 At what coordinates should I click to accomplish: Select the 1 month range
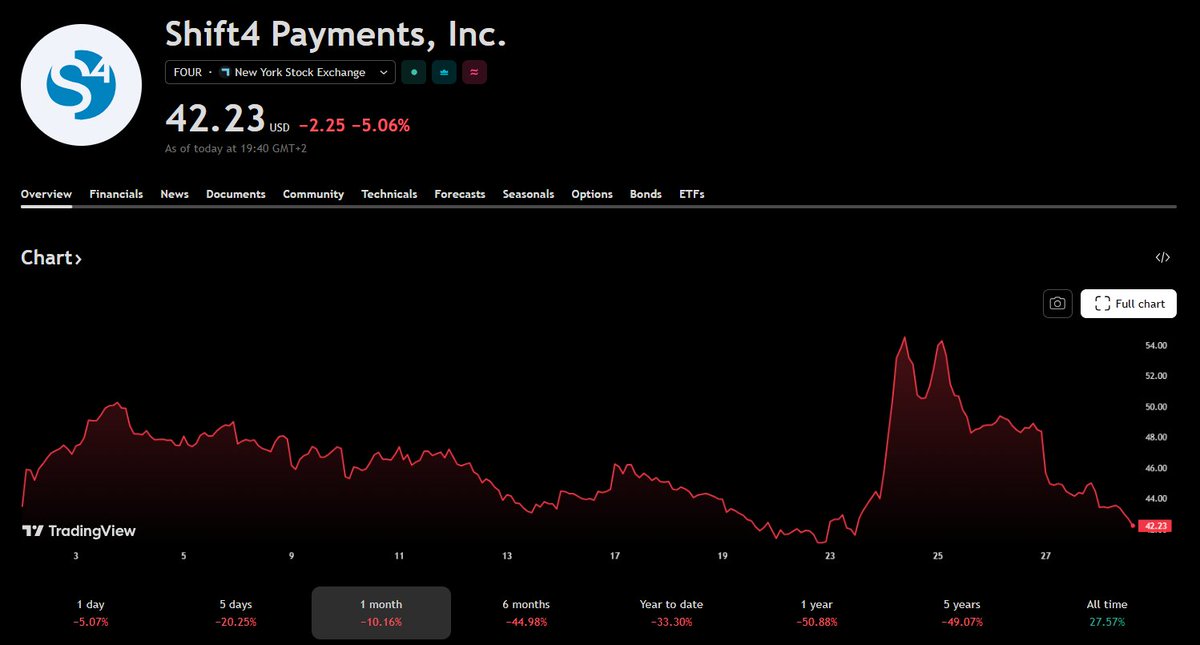tap(381, 612)
